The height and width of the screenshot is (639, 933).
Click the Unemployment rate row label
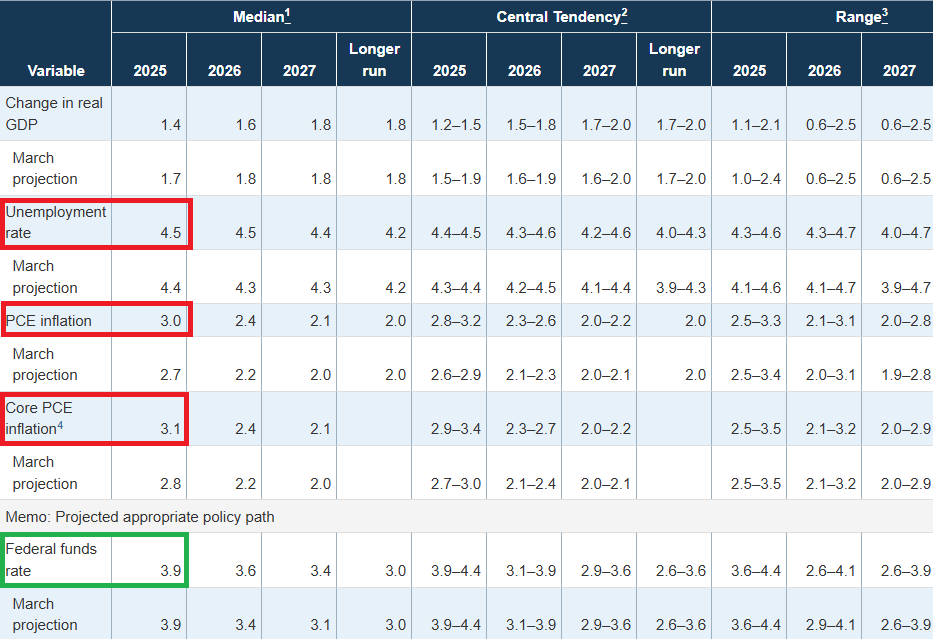[x=56, y=222]
